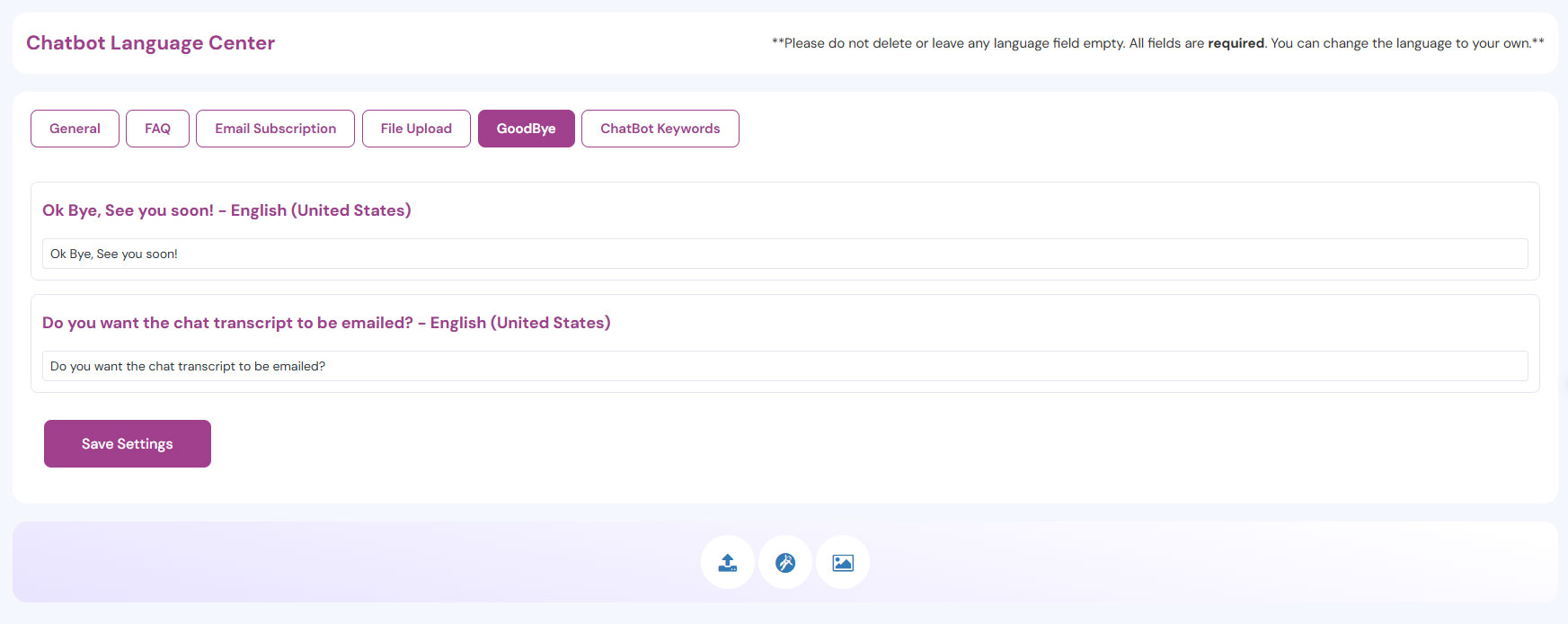
Task: Click the image picture icon
Action: pos(843,563)
